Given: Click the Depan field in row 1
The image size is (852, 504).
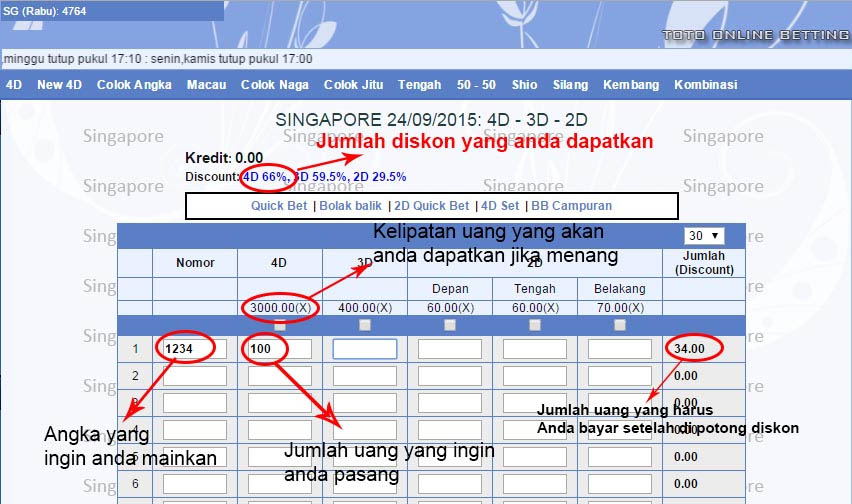Looking at the screenshot, I should coord(450,349).
